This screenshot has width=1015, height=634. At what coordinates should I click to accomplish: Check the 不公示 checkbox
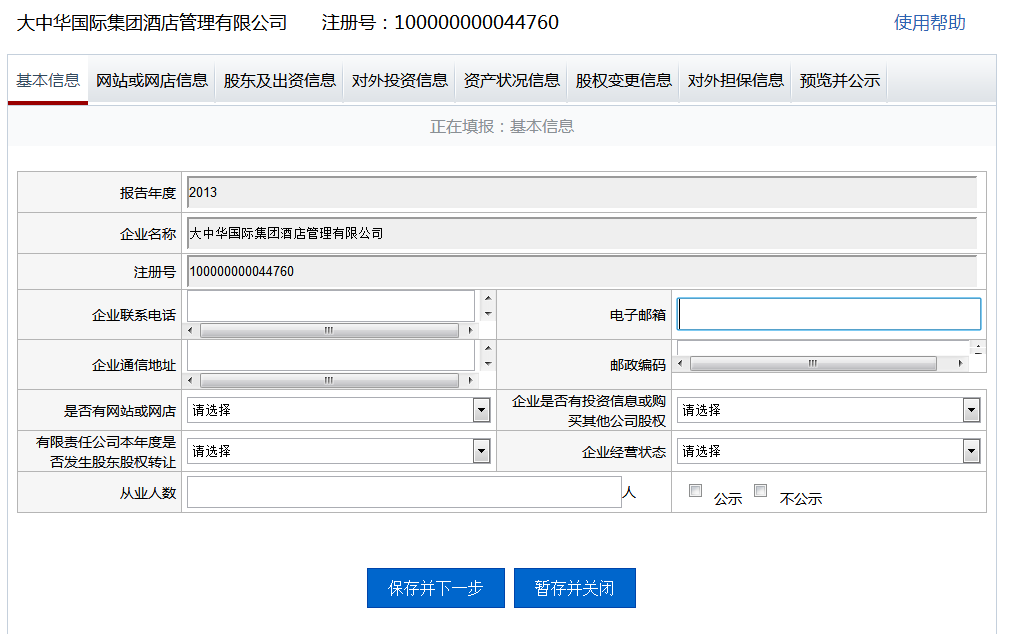(760, 489)
